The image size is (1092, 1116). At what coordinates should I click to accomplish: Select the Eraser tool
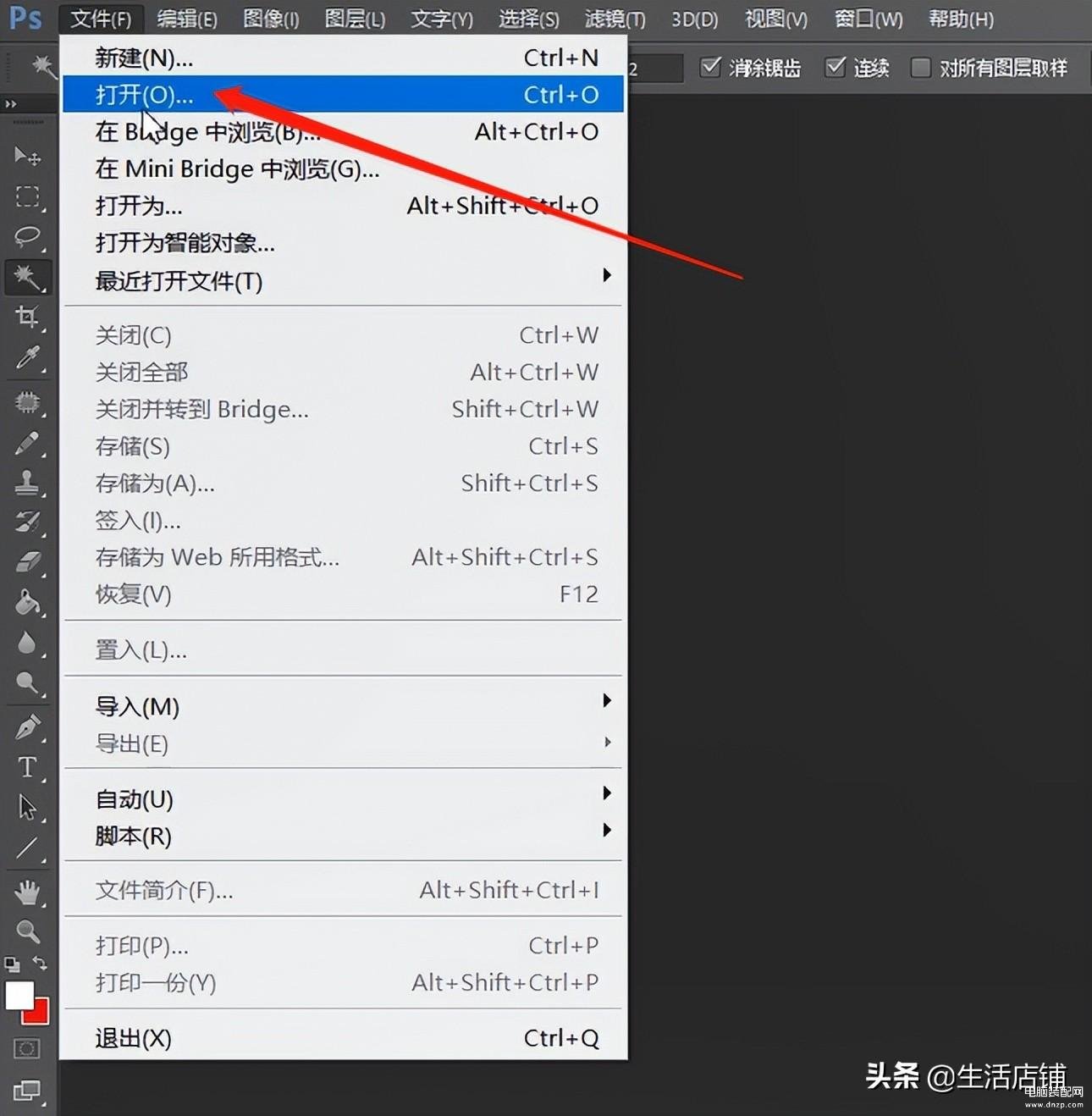coord(27,562)
